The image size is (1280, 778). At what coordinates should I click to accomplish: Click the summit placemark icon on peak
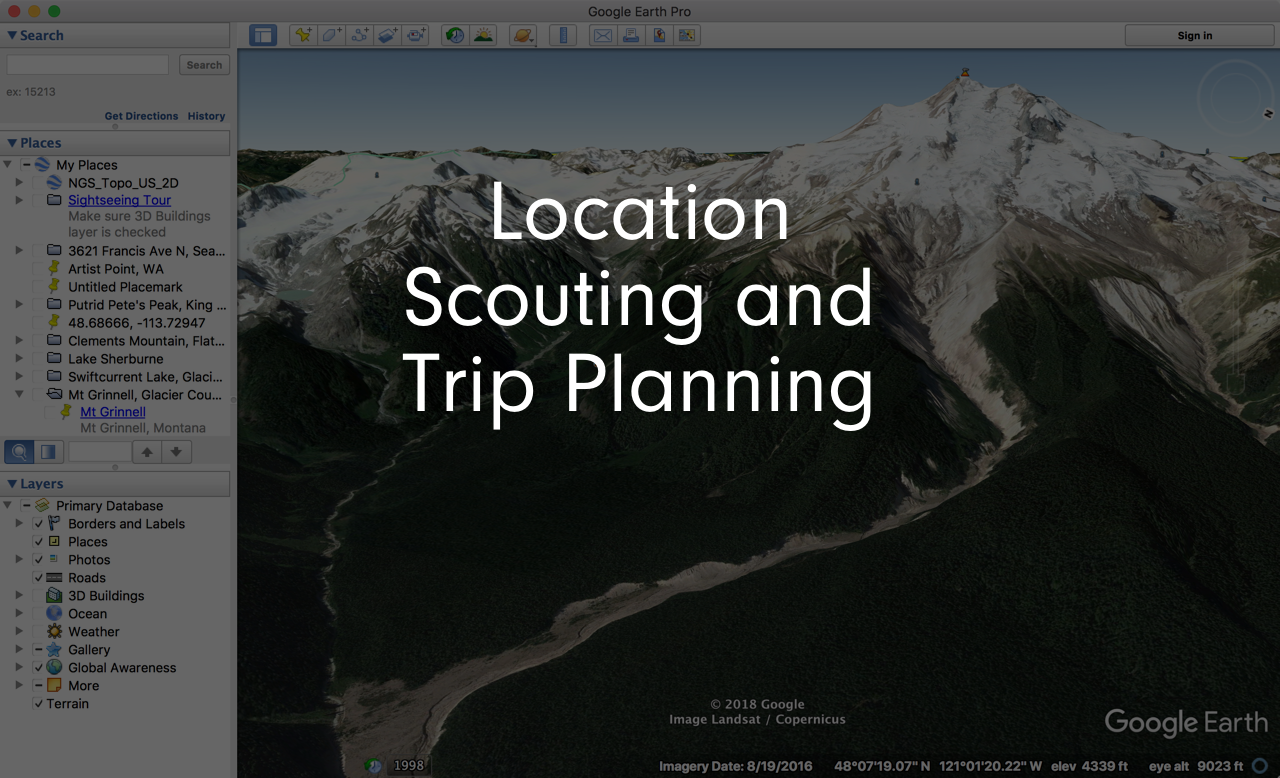pos(965,73)
